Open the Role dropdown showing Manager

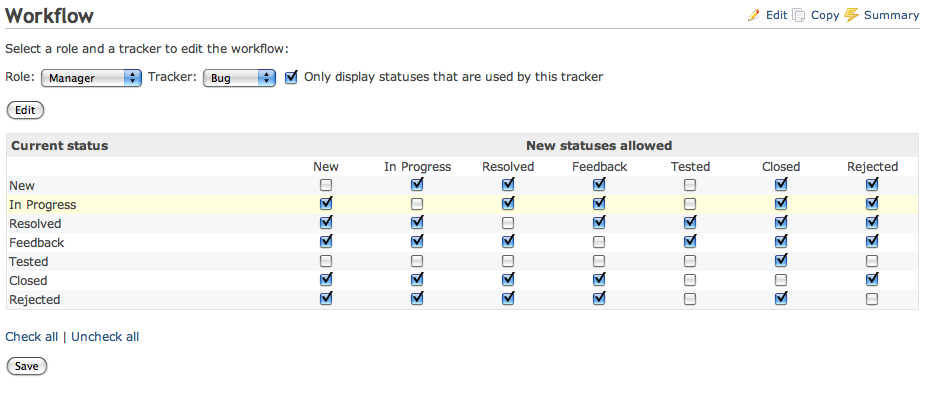pyautogui.click(x=91, y=78)
